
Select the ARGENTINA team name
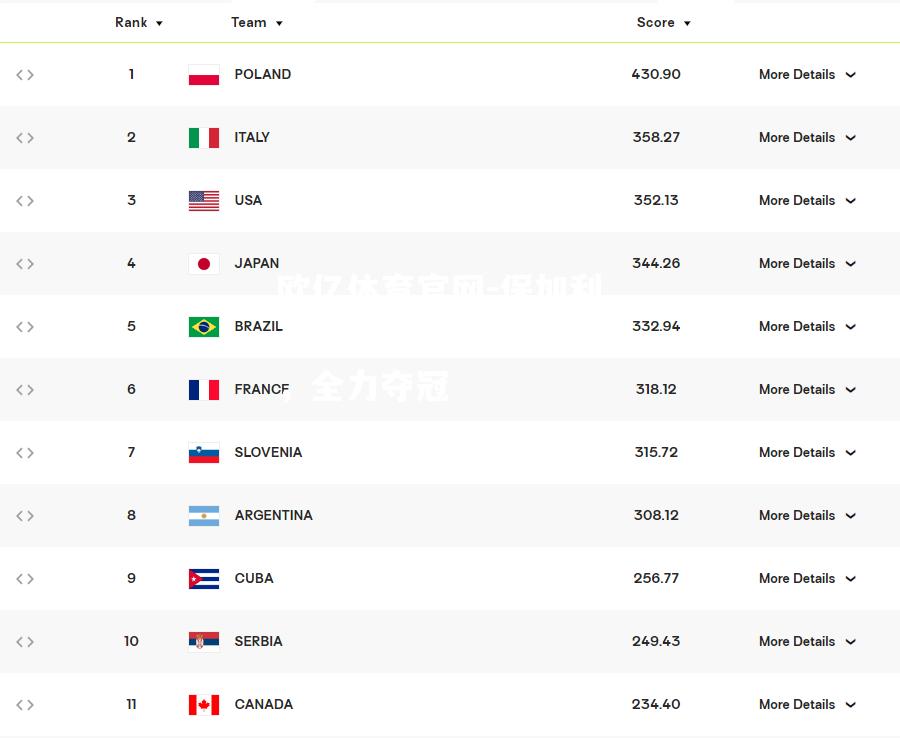pyautogui.click(x=273, y=515)
